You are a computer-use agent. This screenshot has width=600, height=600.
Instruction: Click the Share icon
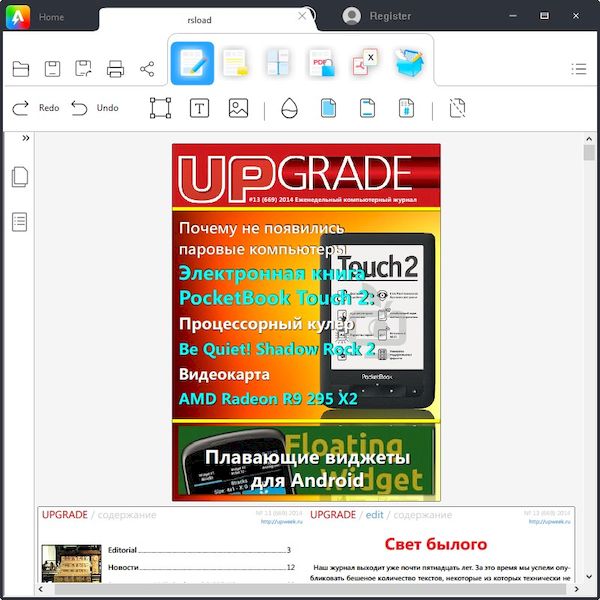click(147, 69)
